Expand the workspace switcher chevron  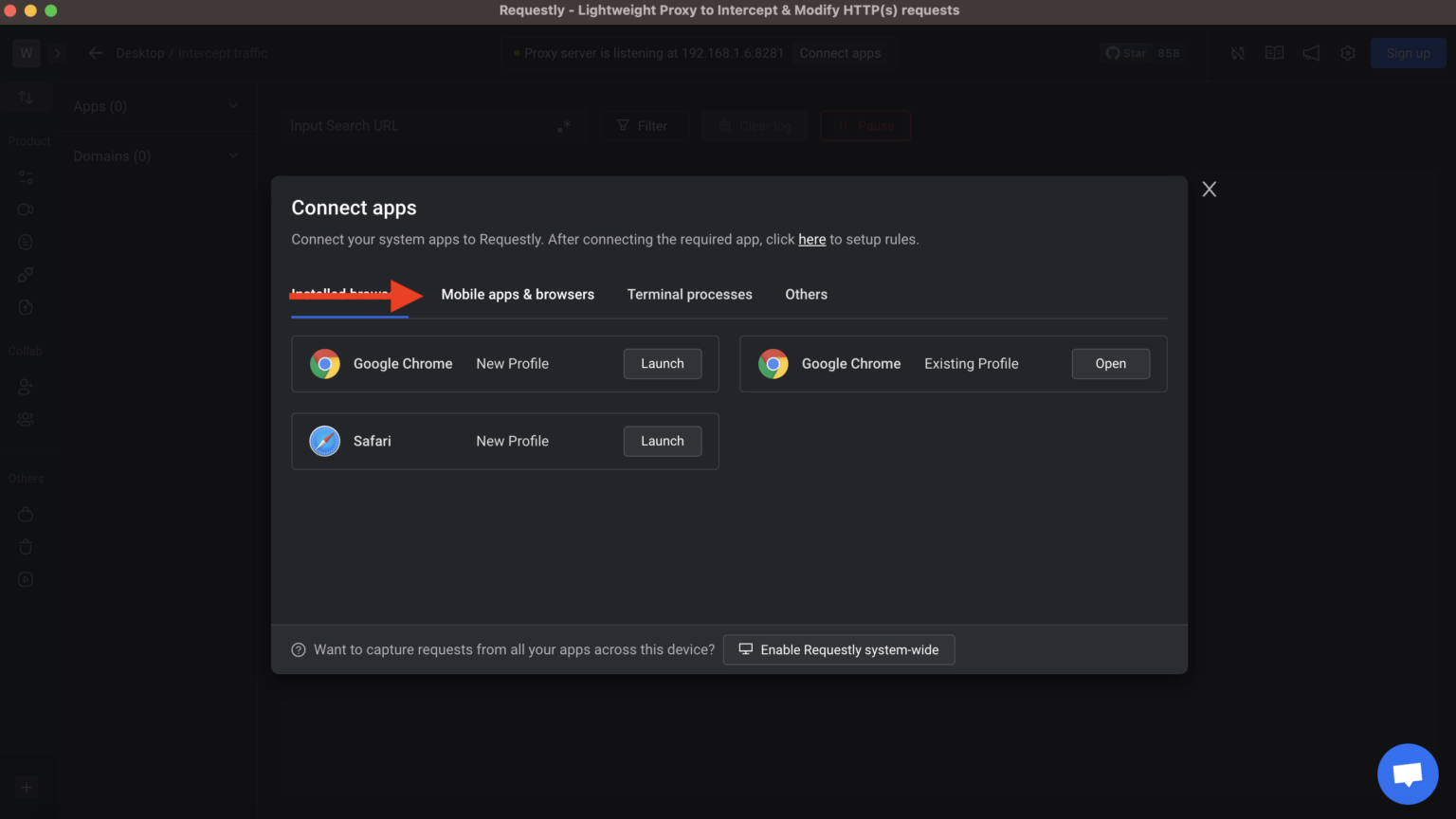click(57, 53)
